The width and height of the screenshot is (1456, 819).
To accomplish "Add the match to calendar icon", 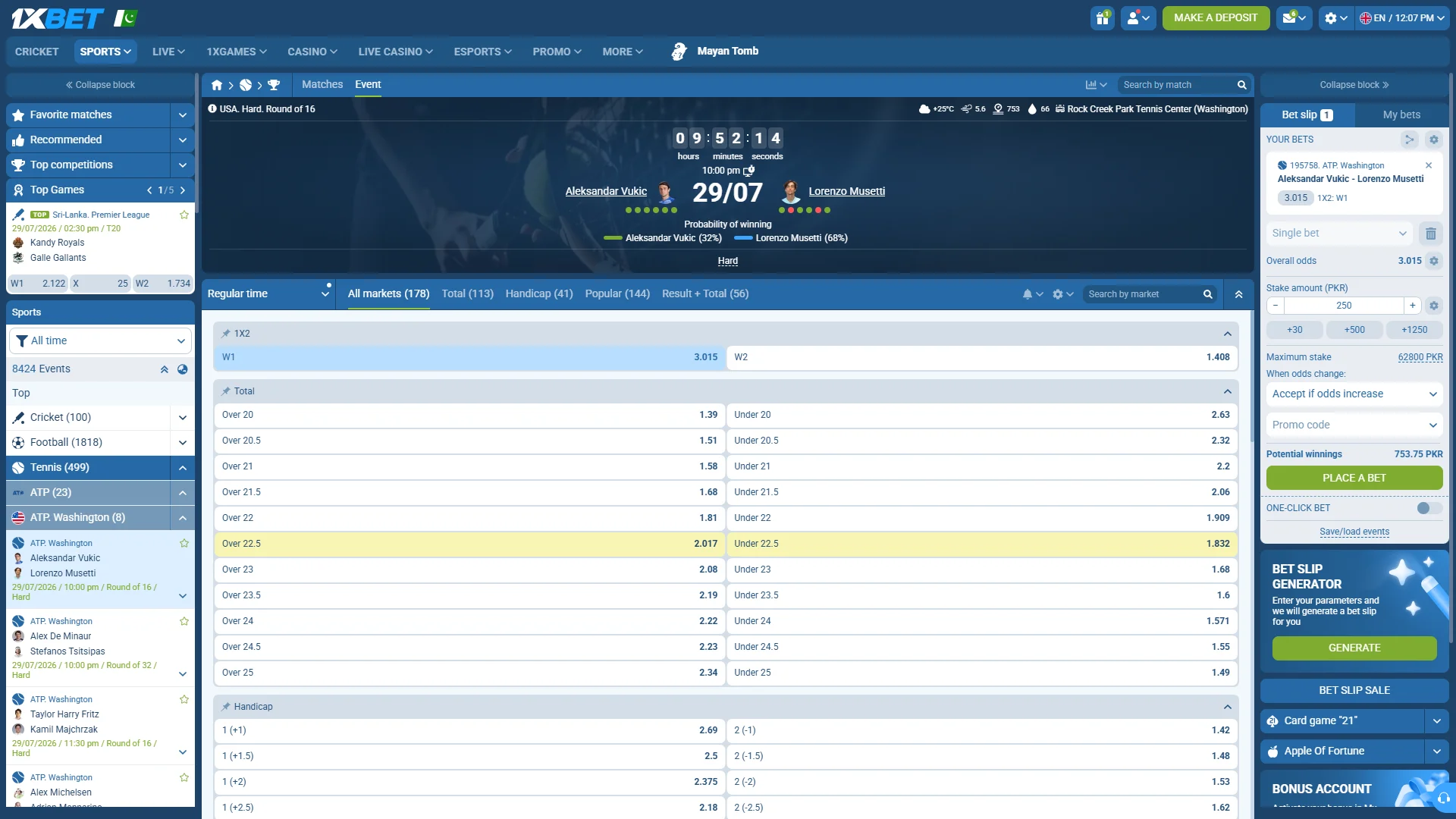I will click(x=749, y=171).
